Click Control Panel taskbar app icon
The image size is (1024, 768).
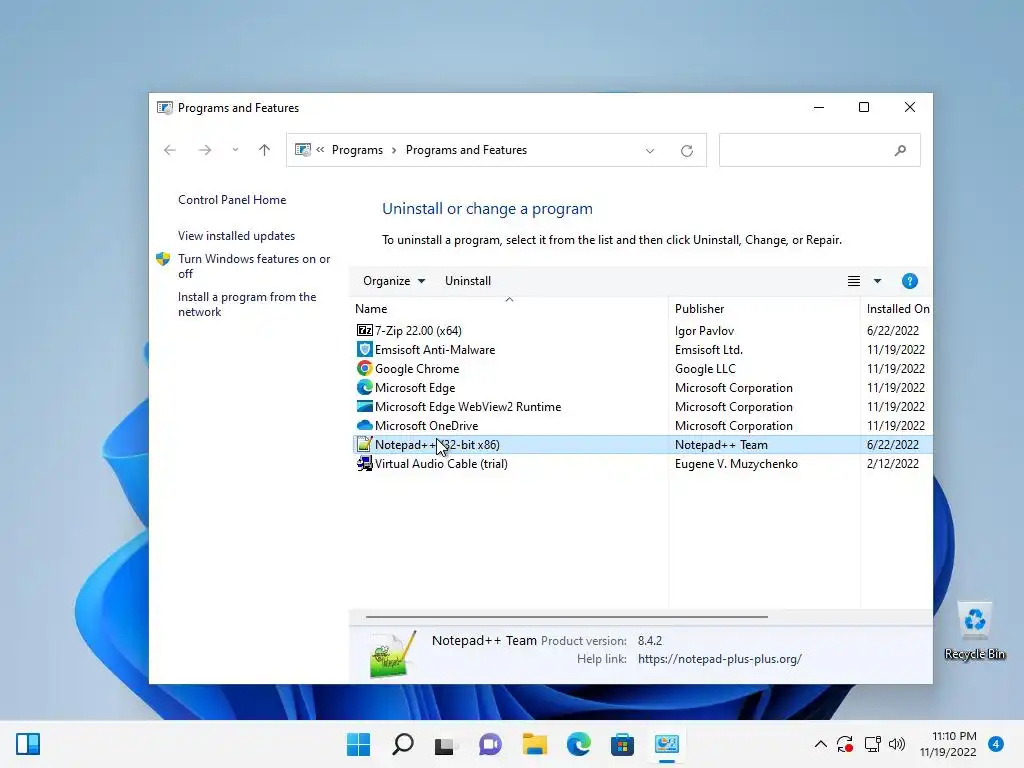tap(667, 744)
